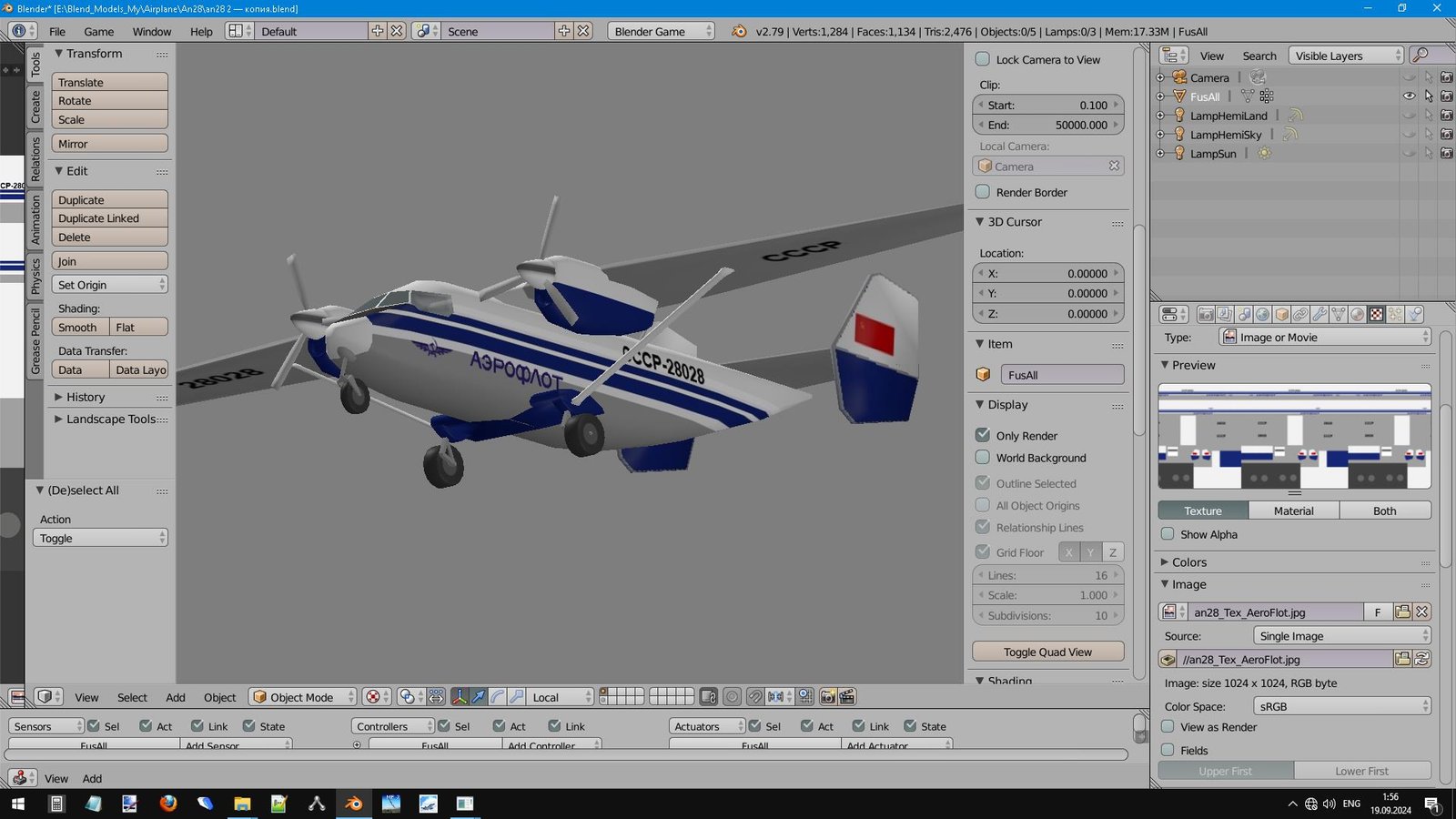Open the World properties tab icon

click(x=1263, y=315)
